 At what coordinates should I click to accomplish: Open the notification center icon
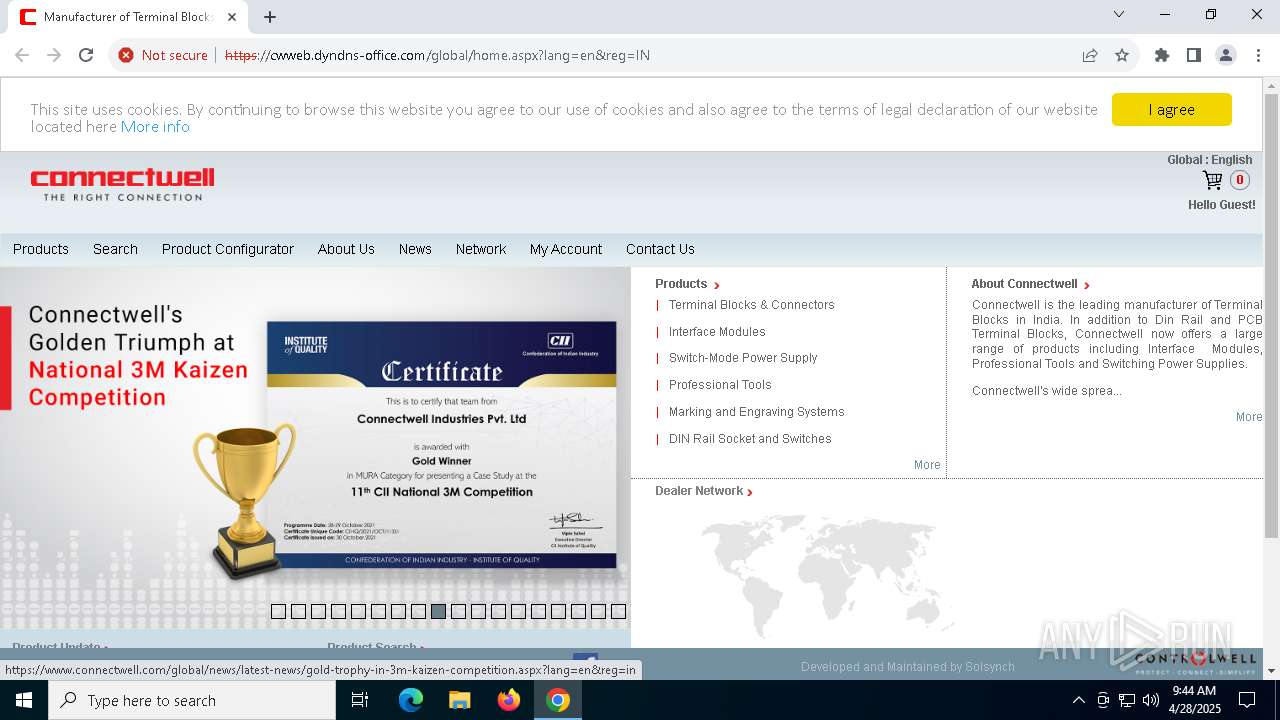tap(1247, 700)
